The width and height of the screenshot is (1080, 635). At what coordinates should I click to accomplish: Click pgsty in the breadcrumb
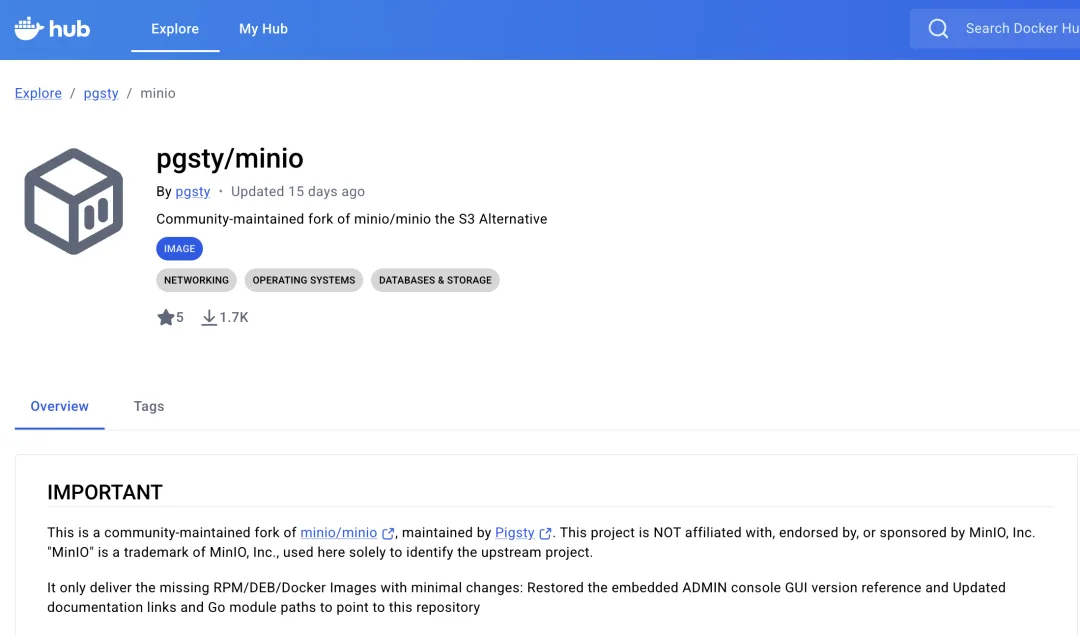coord(101,93)
